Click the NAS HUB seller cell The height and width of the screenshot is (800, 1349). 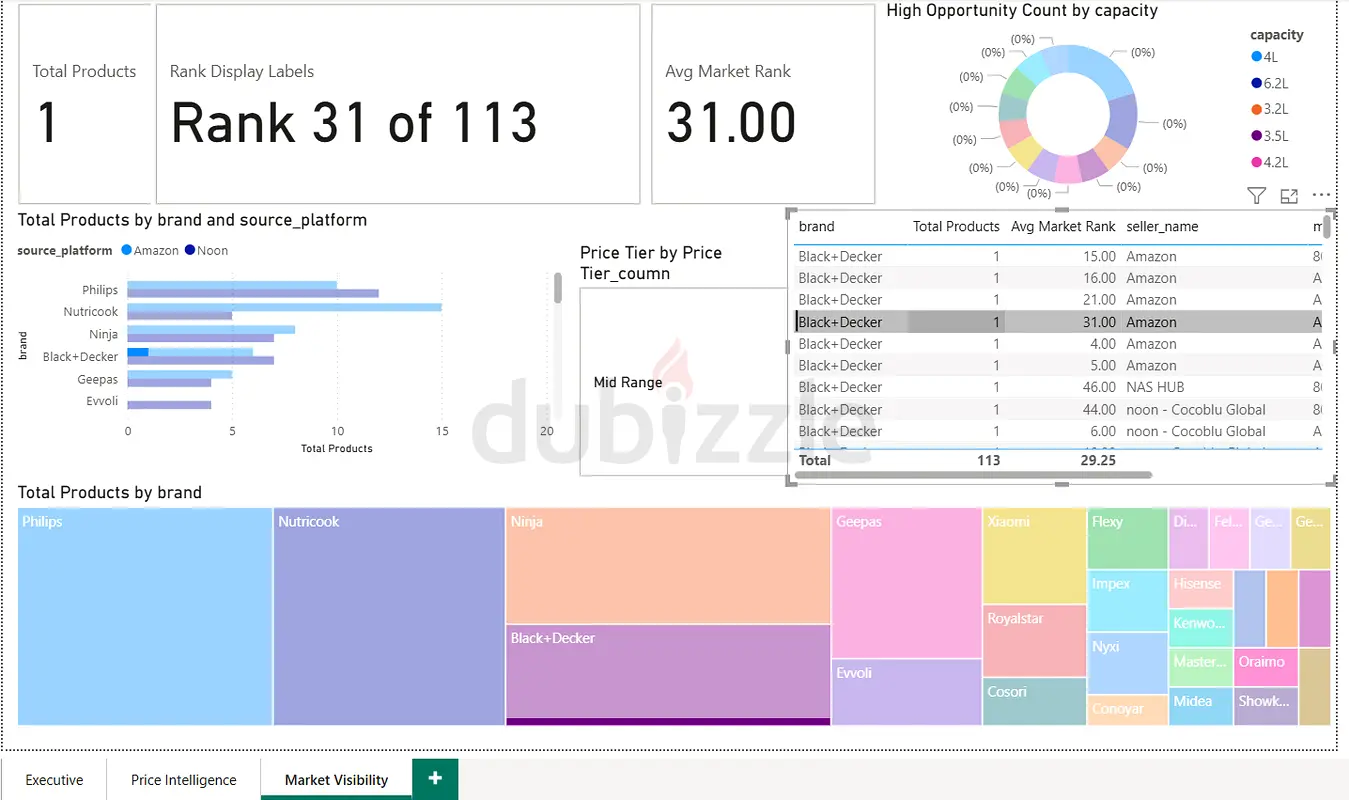click(1155, 387)
